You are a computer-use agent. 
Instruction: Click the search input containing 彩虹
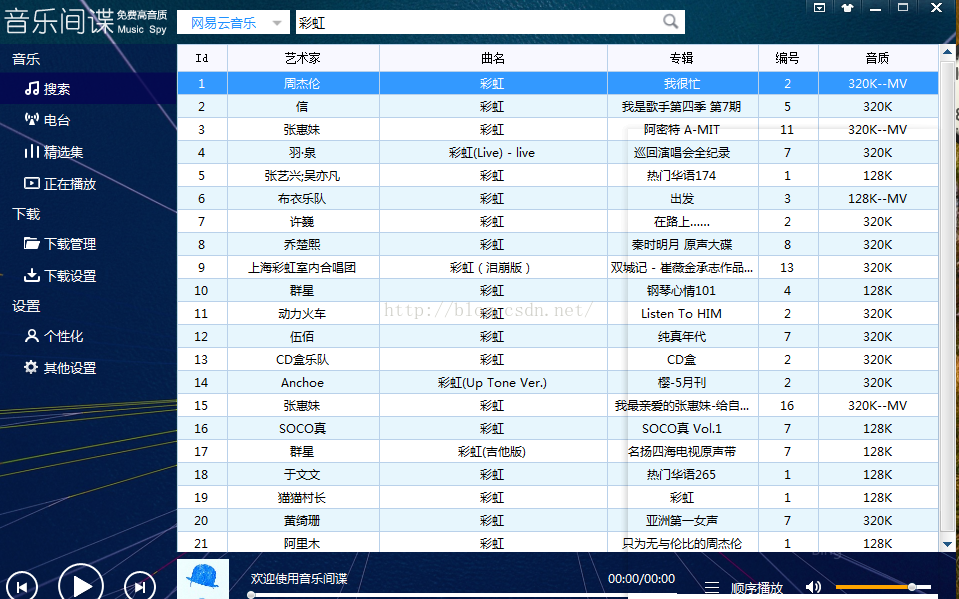pyautogui.click(x=477, y=23)
